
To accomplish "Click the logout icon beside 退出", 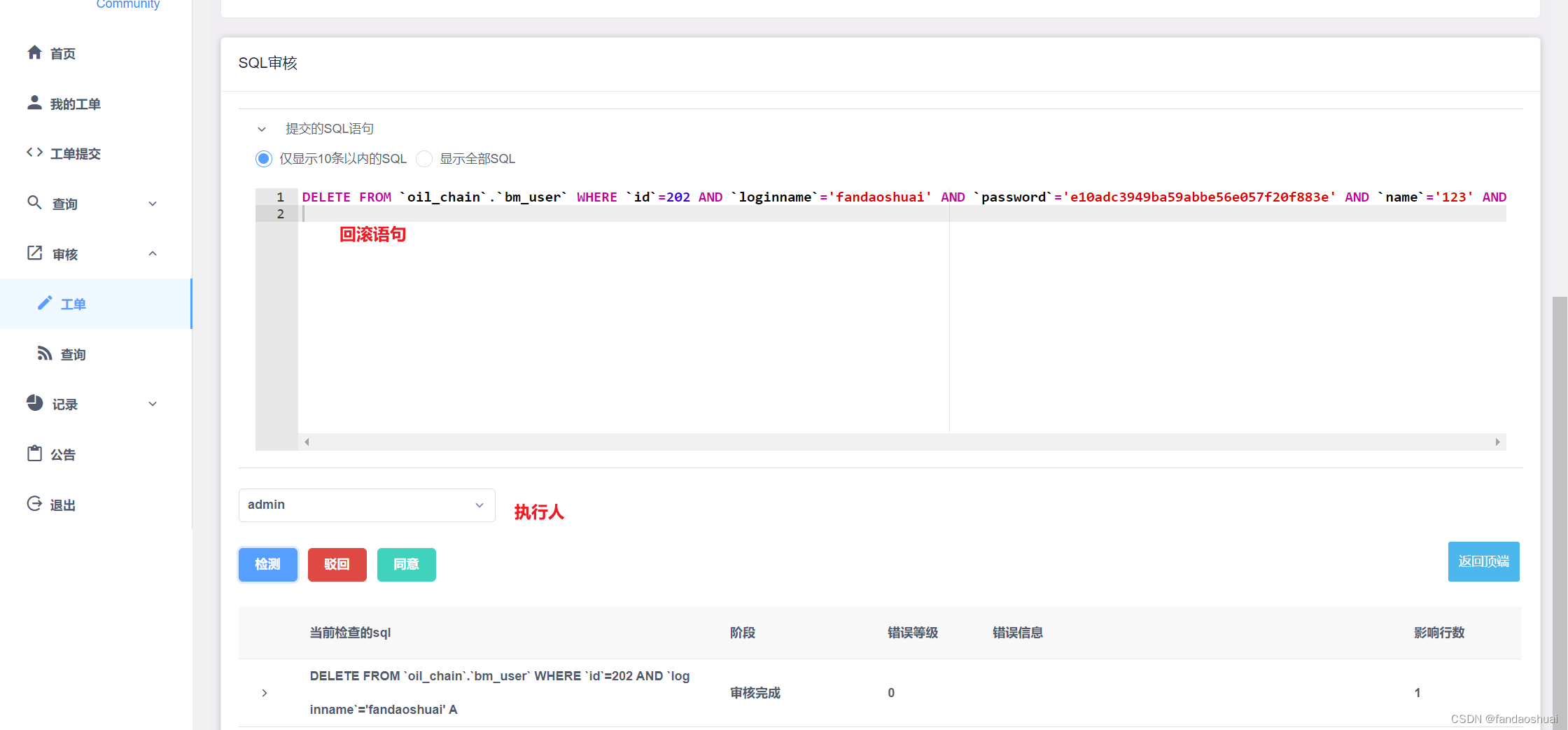I will tap(35, 504).
